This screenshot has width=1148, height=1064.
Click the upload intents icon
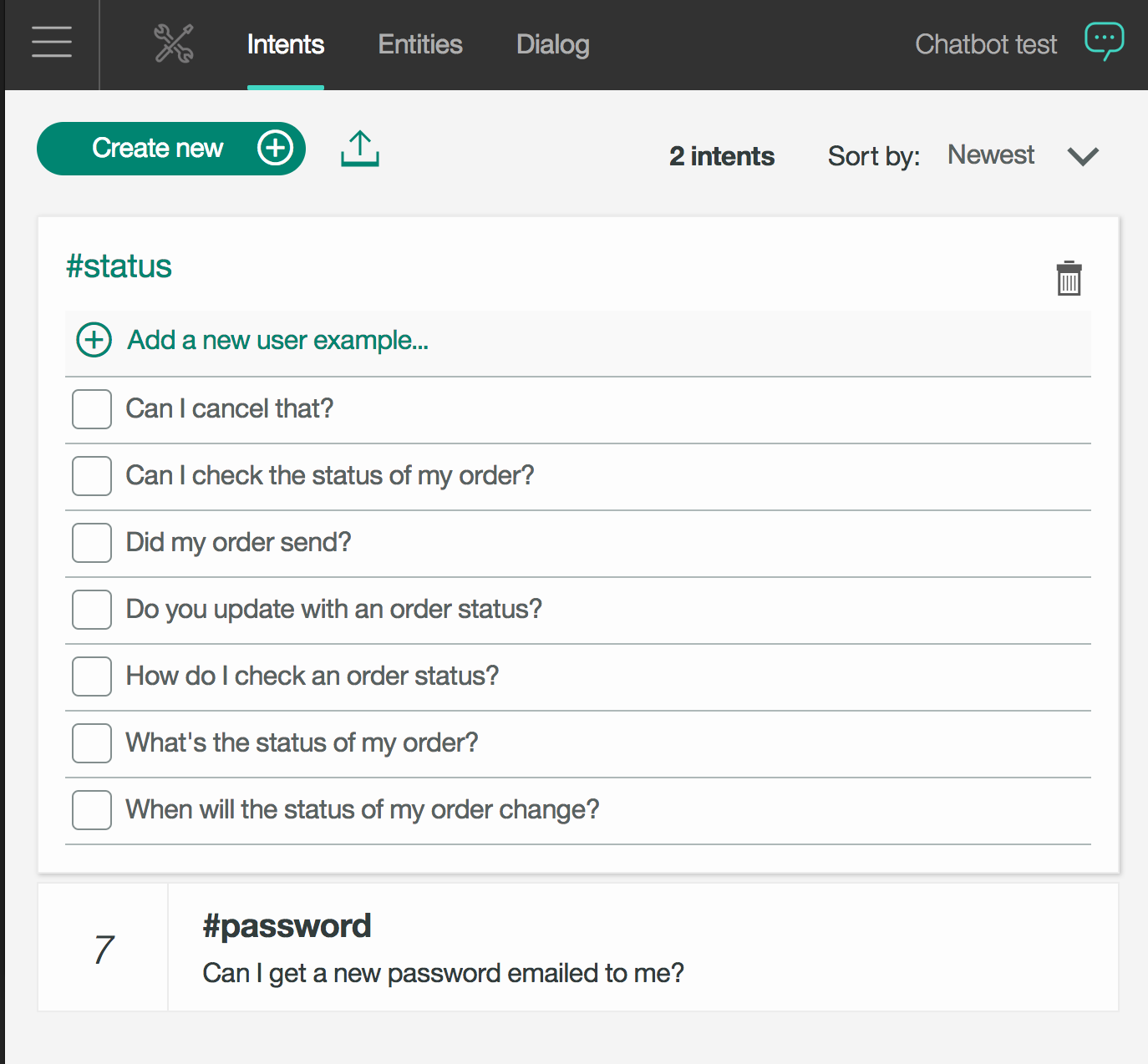[360, 149]
